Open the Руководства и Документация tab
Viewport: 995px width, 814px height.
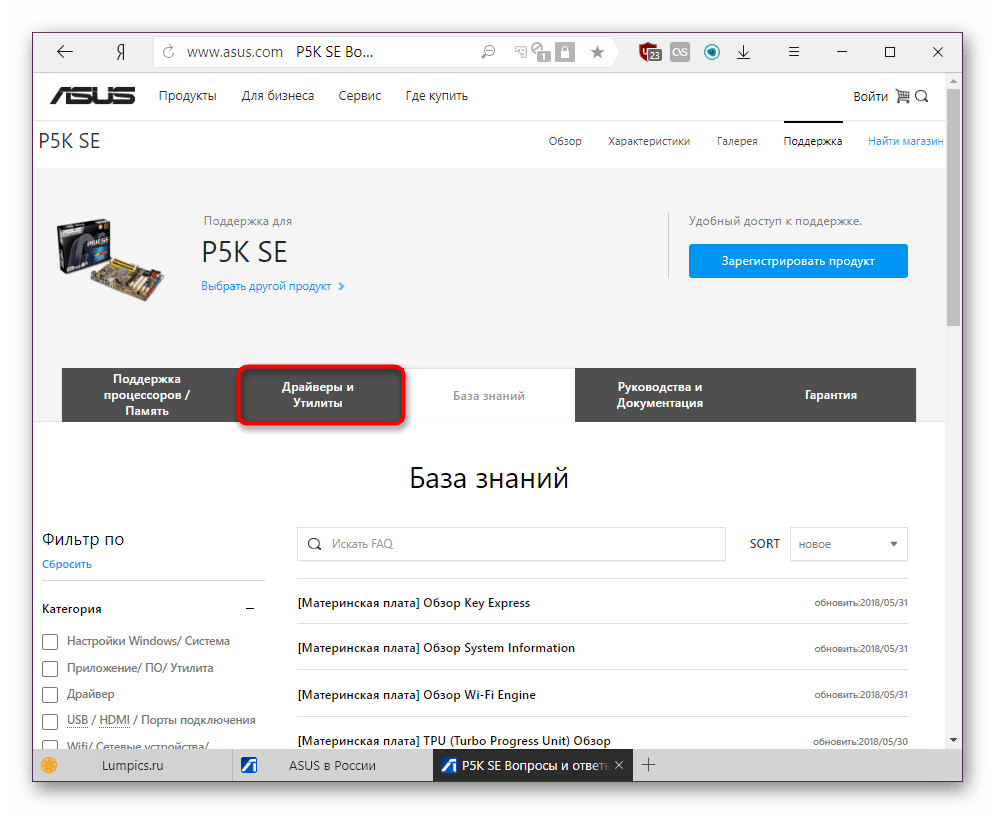659,395
